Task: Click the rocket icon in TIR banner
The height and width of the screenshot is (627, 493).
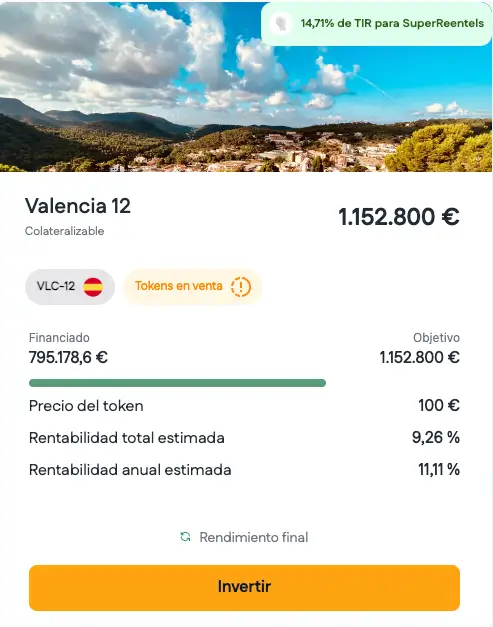Action: (x=281, y=23)
